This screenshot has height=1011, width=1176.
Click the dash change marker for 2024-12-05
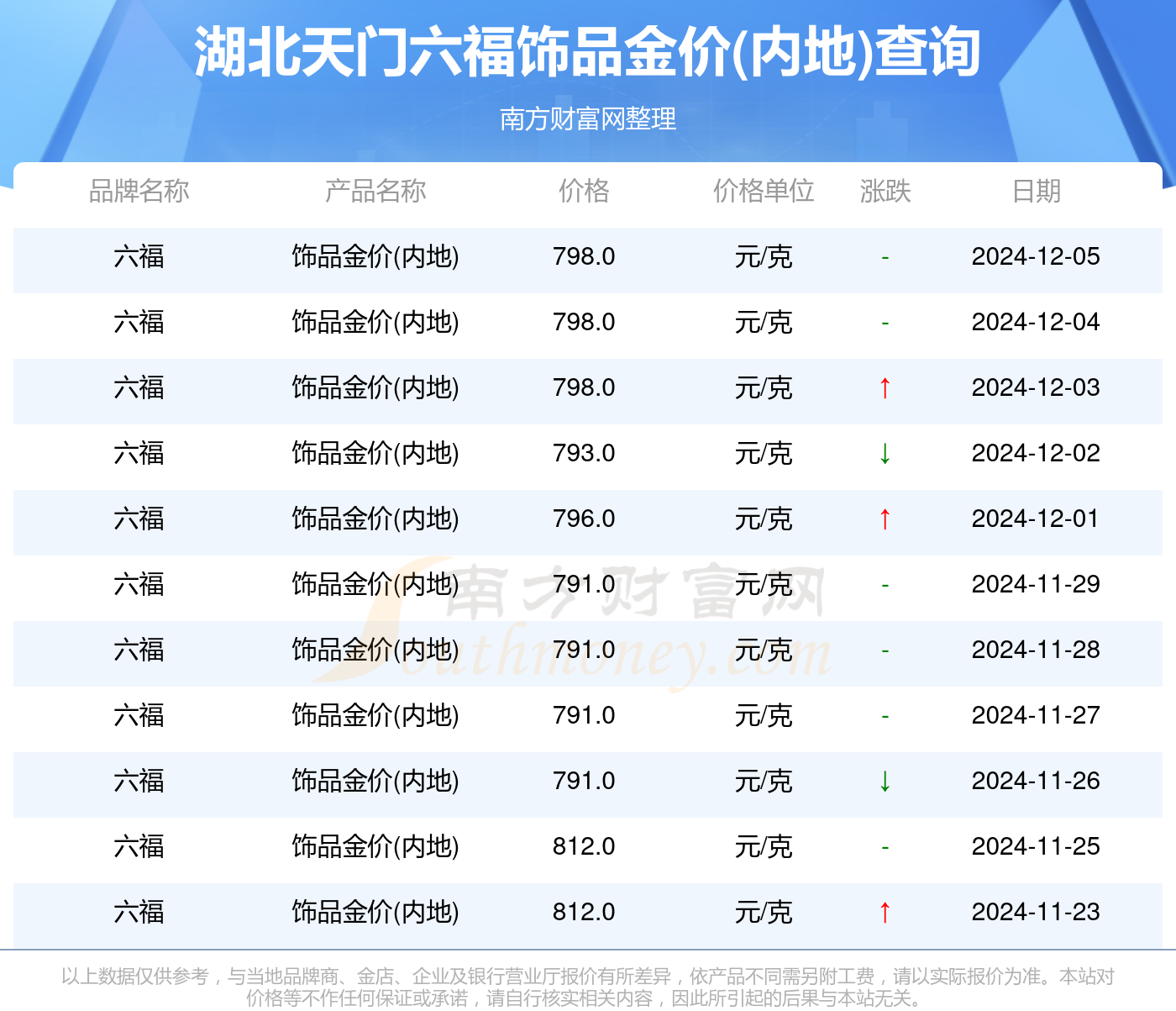tap(885, 257)
